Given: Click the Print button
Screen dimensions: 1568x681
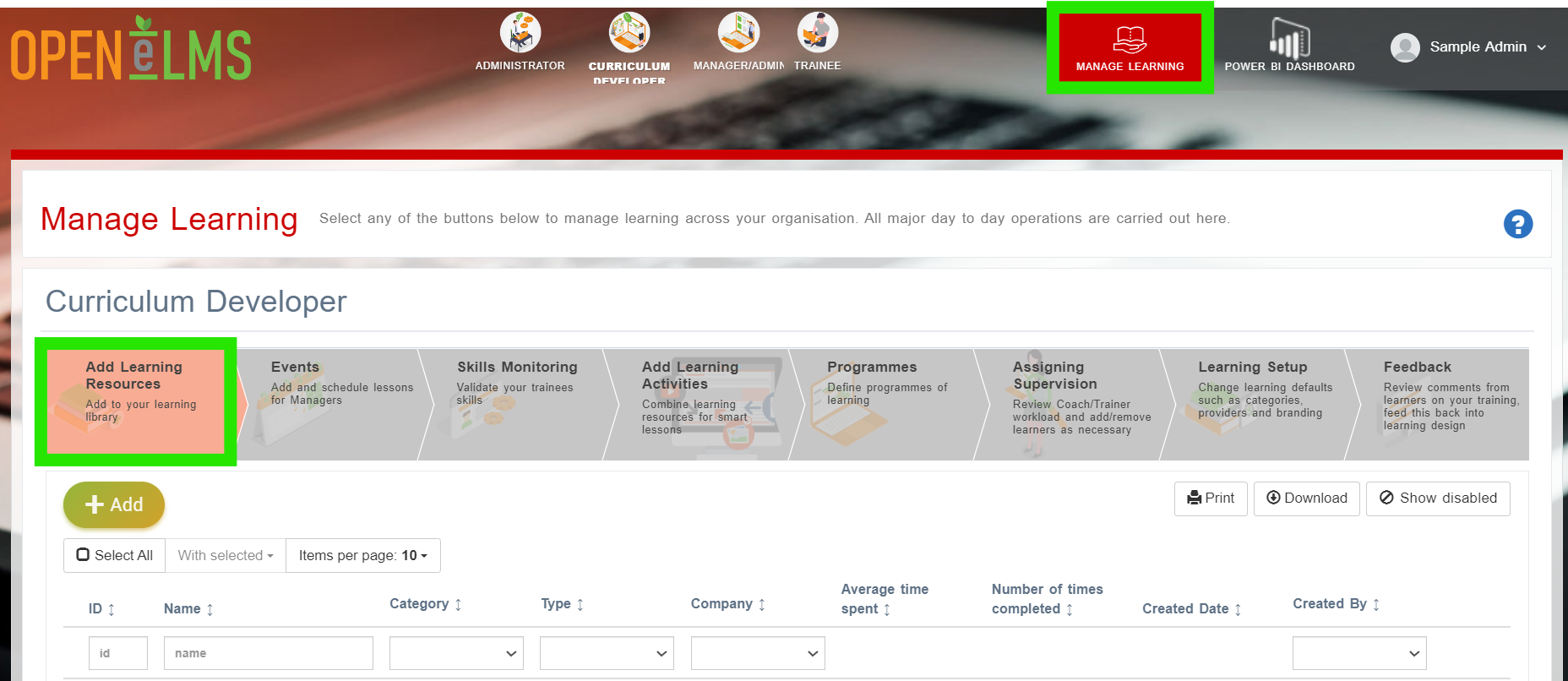Looking at the screenshot, I should point(1211,498).
